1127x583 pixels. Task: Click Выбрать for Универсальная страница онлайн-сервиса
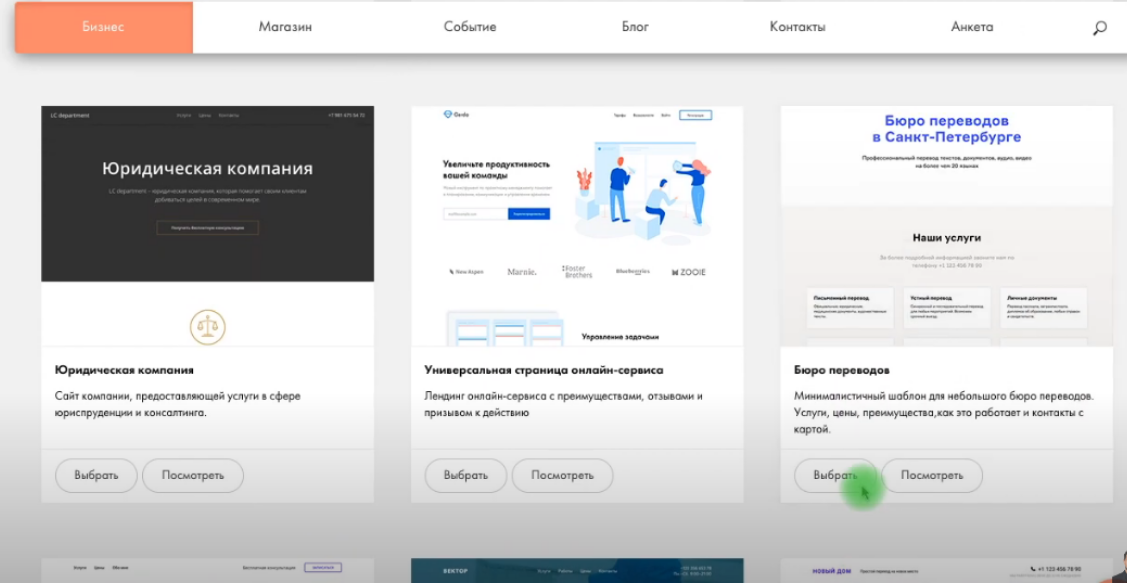click(x=466, y=475)
